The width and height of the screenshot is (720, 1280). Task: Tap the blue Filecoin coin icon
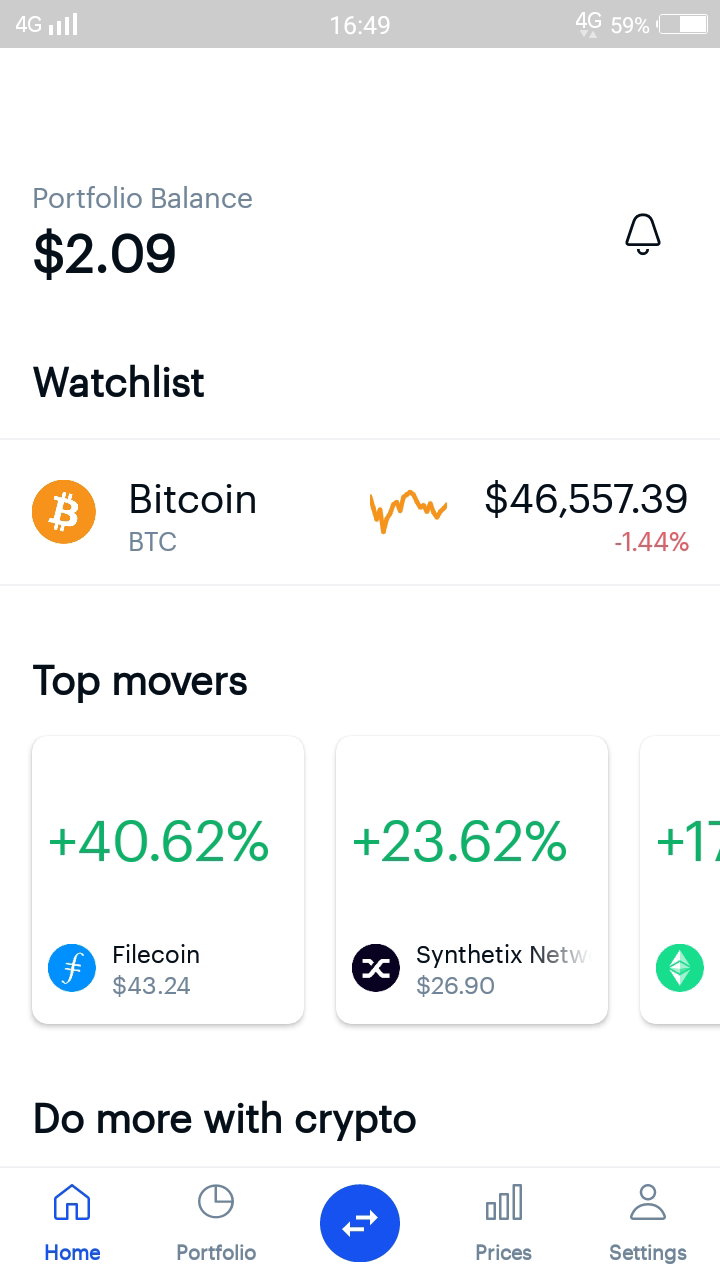coord(72,968)
